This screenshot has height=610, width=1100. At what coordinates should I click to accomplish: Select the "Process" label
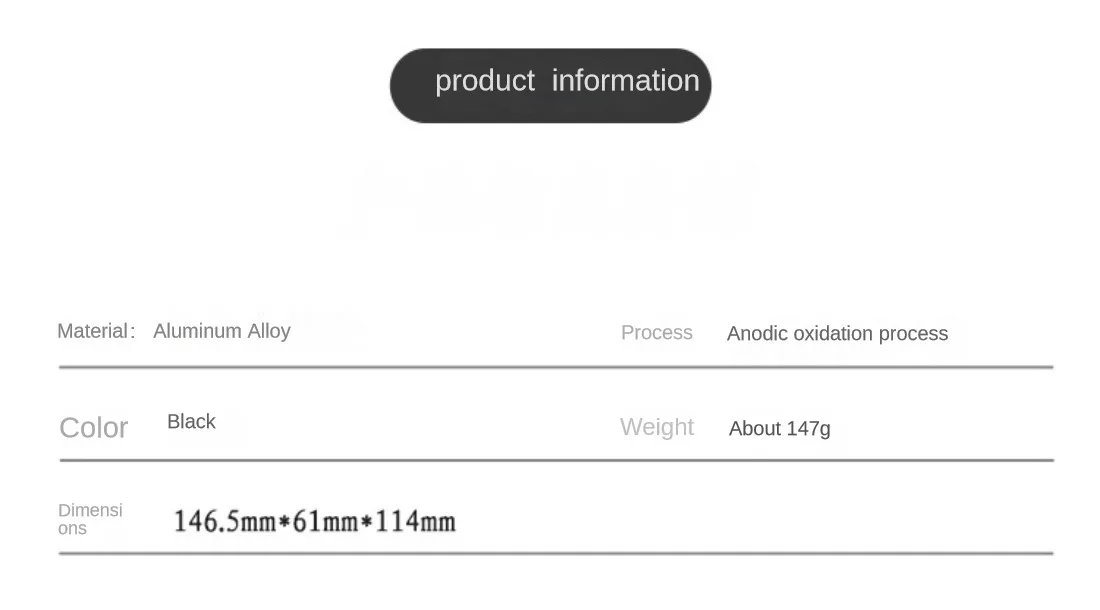point(656,333)
